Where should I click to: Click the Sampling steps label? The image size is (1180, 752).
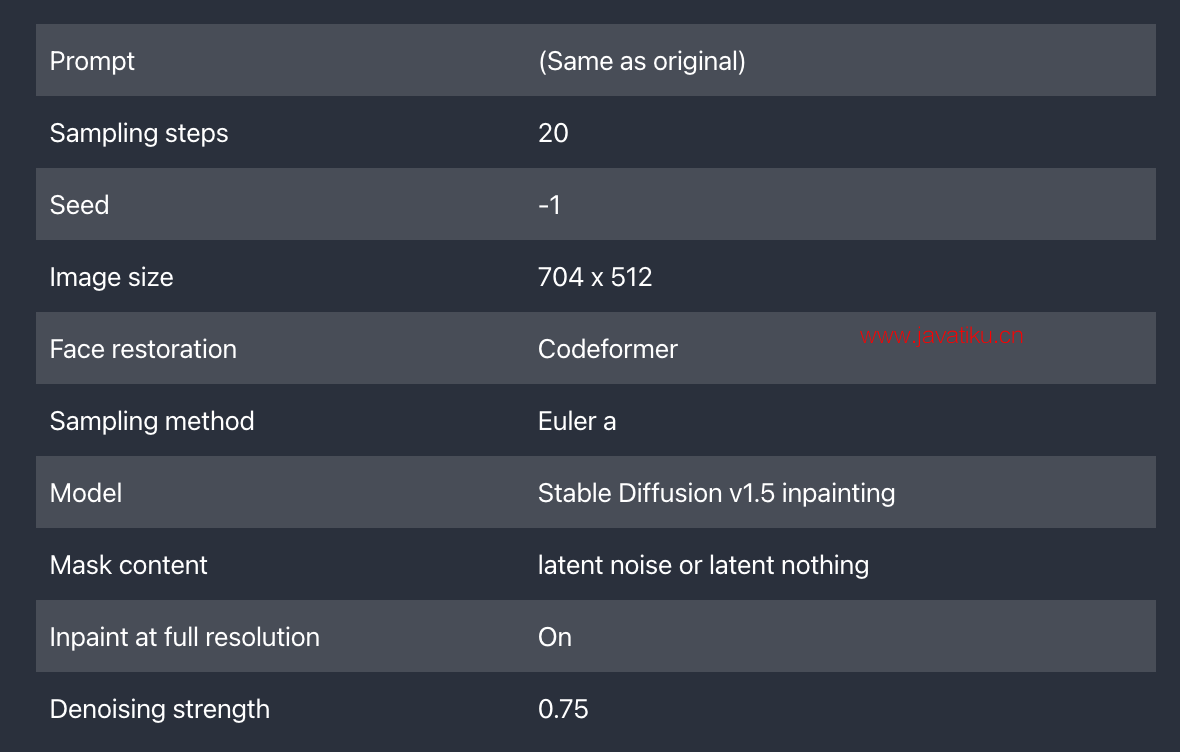tap(138, 133)
